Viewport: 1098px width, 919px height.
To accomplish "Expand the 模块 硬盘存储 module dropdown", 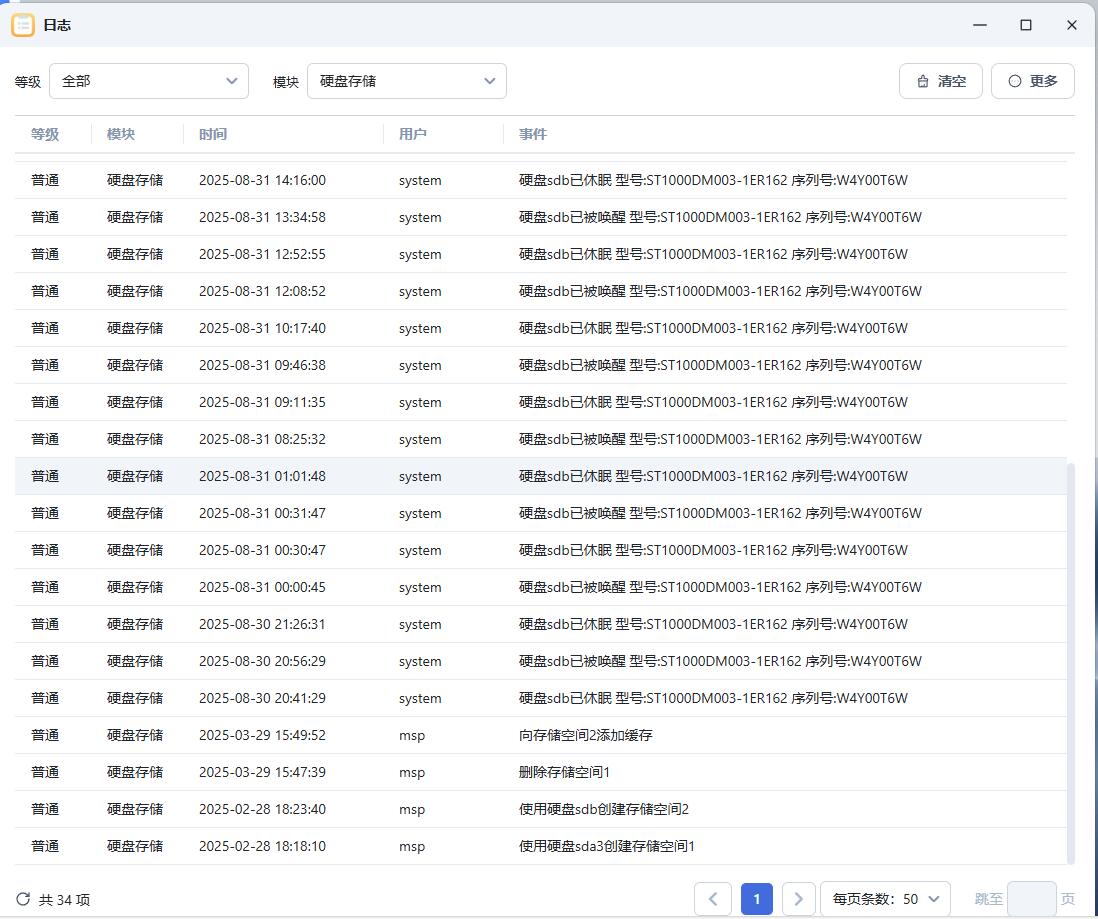I will pos(406,81).
